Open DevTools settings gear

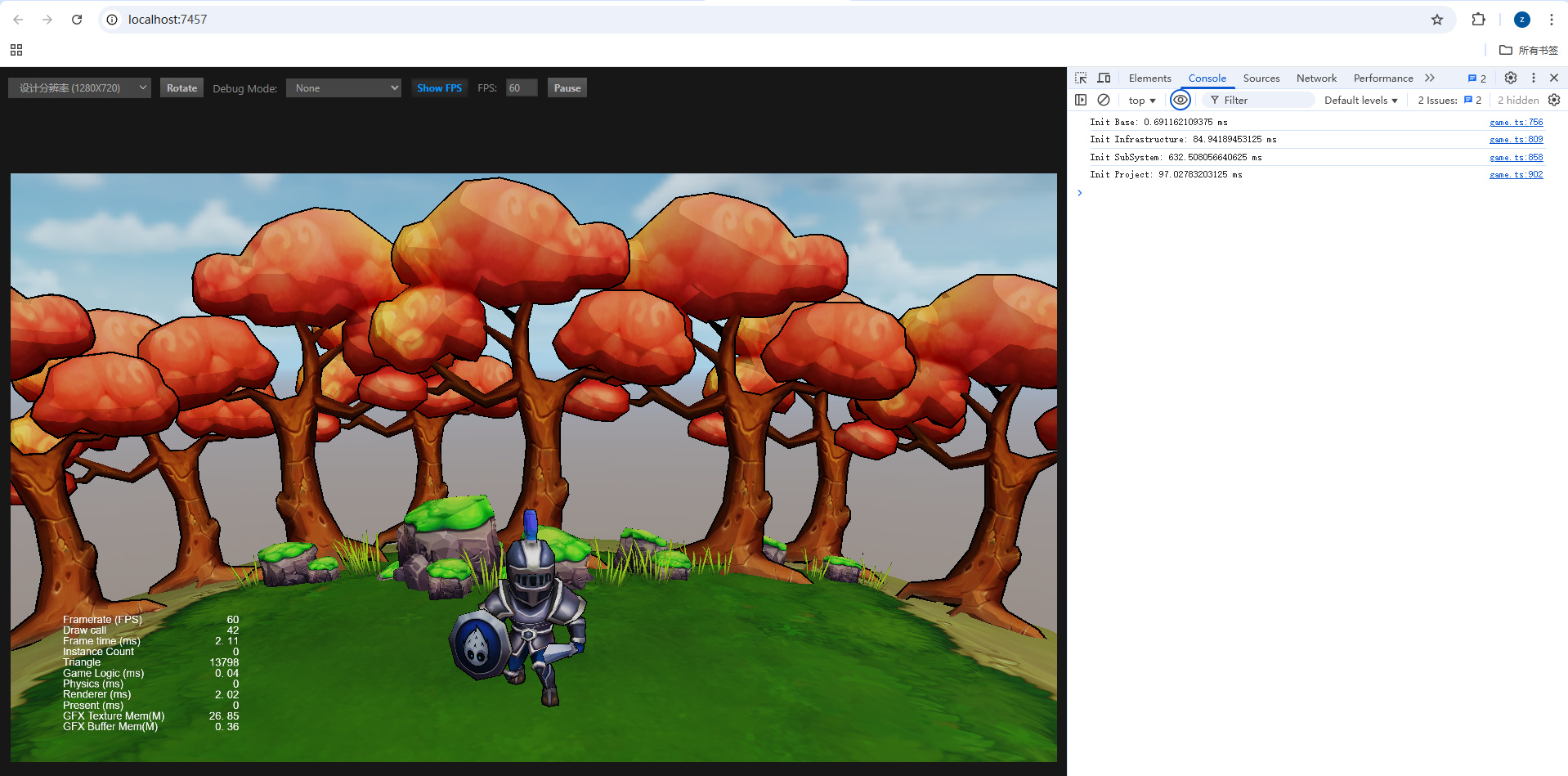tap(1511, 78)
